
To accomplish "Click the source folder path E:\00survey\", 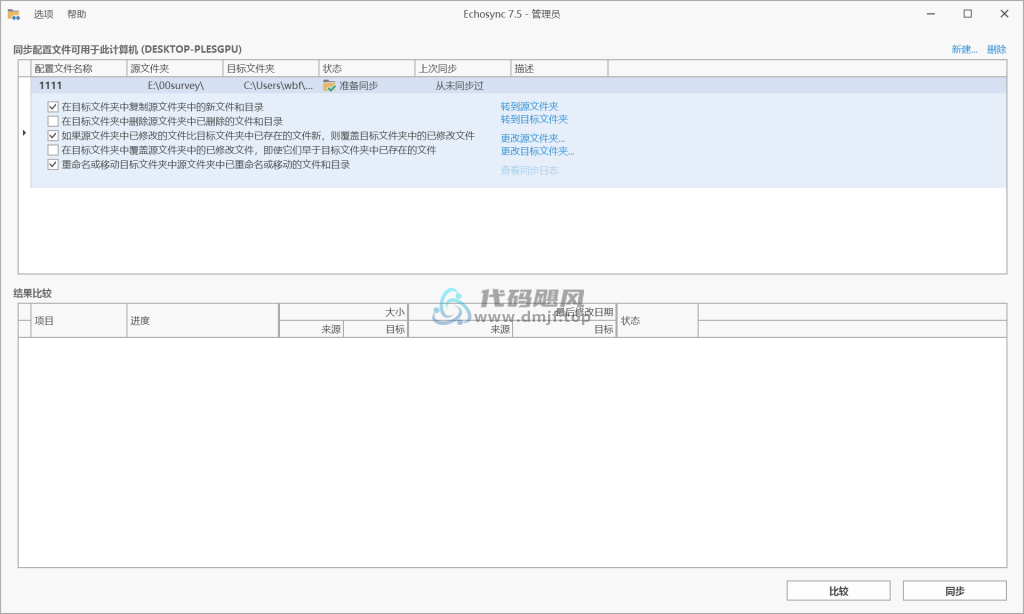I will coord(176,86).
